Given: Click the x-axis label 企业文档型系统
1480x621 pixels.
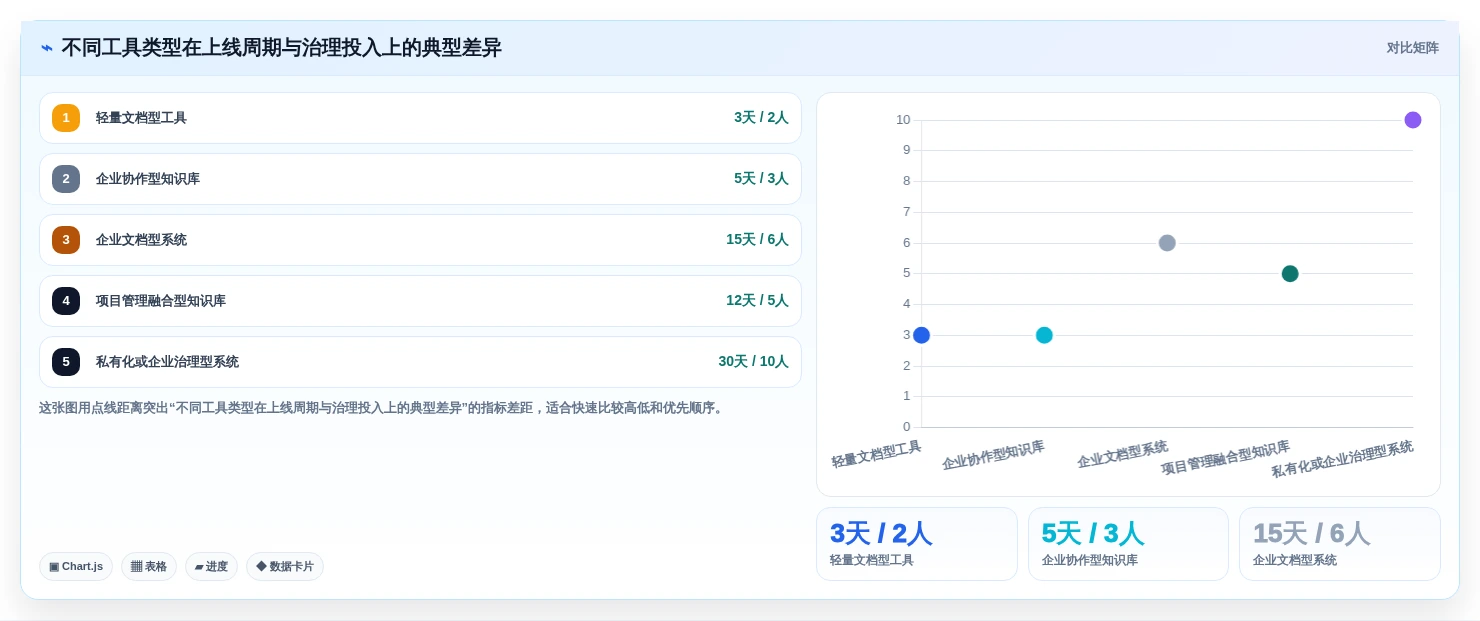Looking at the screenshot, I should (x=1122, y=454).
